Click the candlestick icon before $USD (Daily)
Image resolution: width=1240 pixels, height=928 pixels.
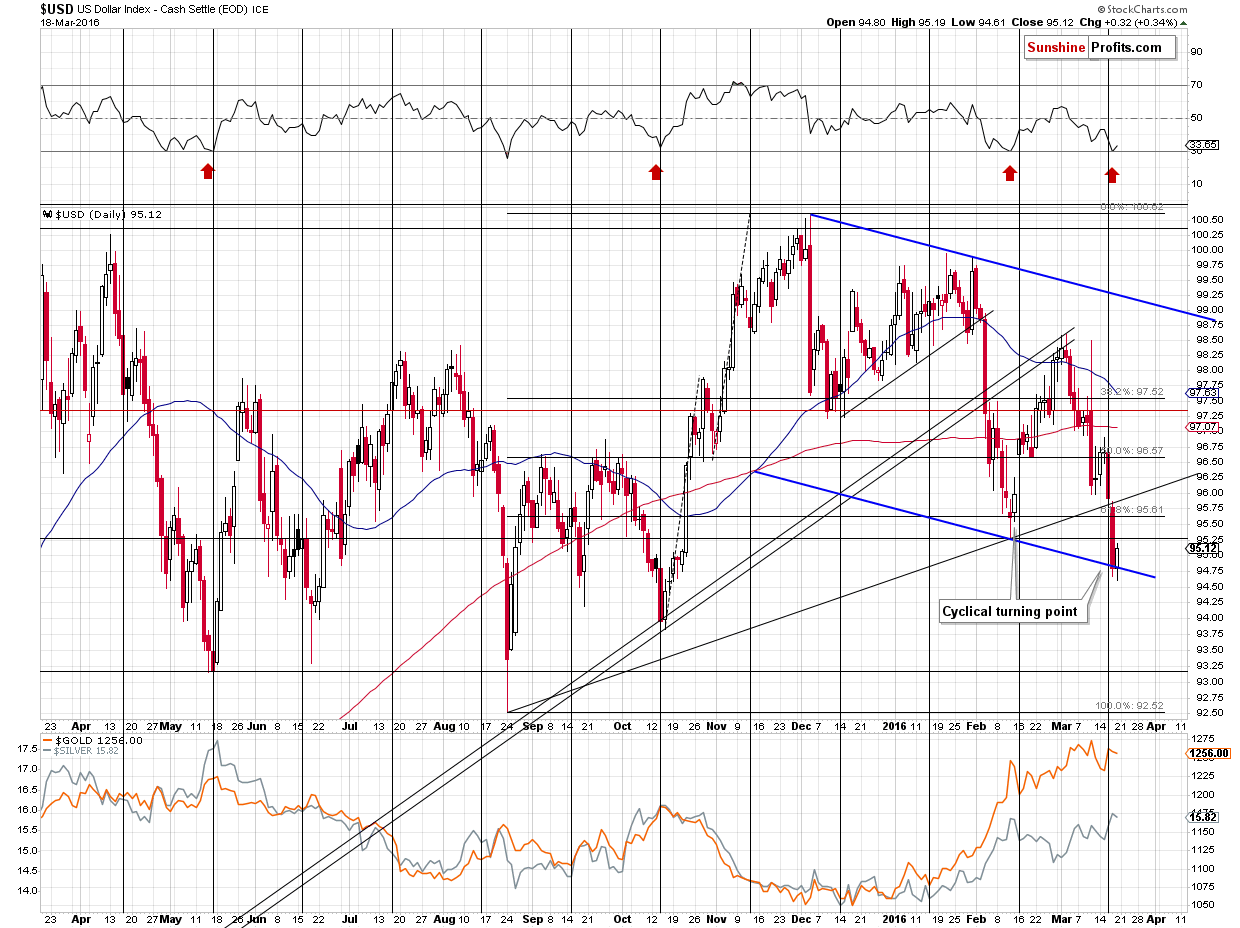(x=46, y=214)
